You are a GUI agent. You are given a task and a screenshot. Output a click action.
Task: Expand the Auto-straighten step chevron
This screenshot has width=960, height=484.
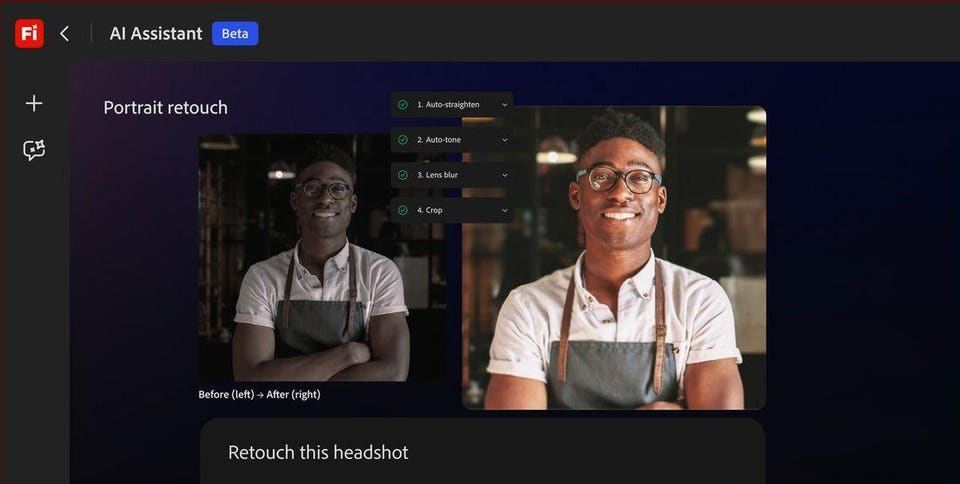pyautogui.click(x=504, y=105)
